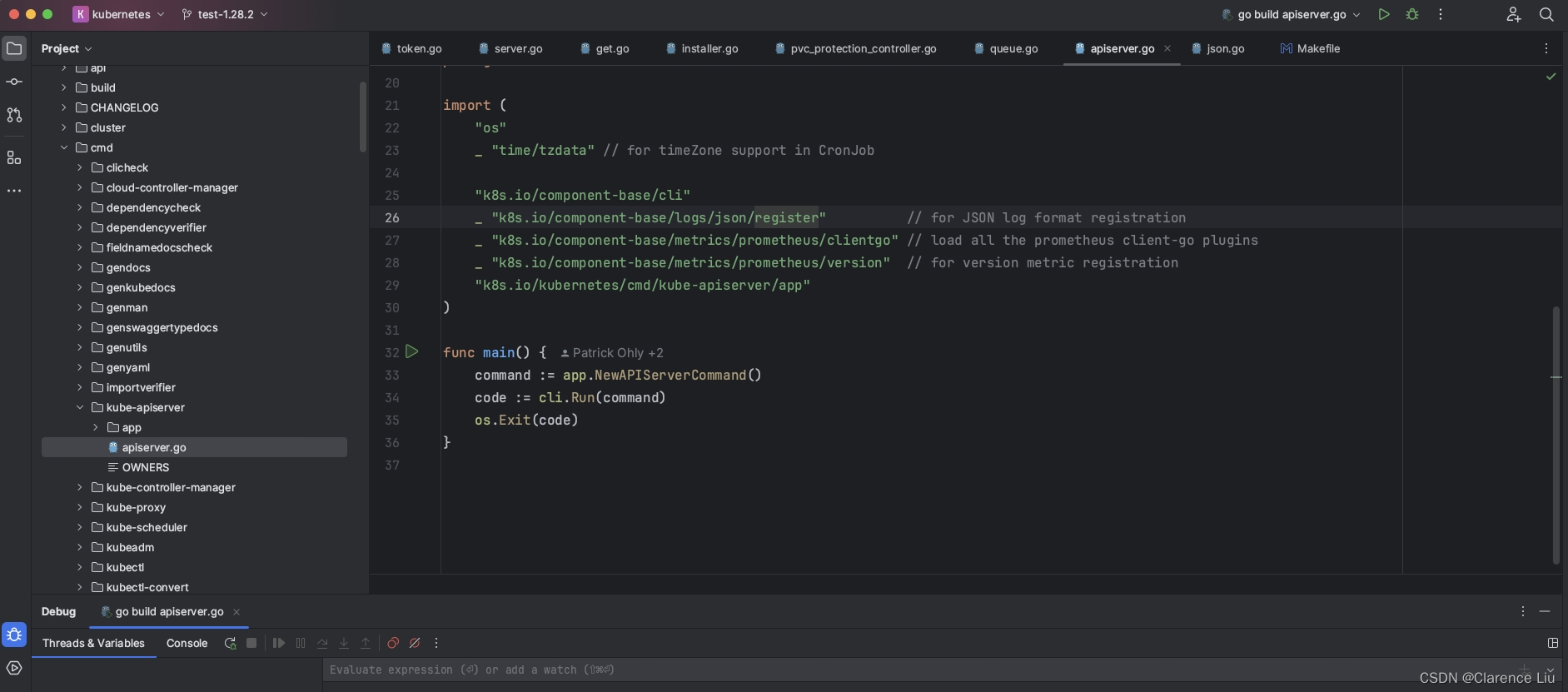
Task: Open the Console tab in debugger
Action: click(x=187, y=643)
